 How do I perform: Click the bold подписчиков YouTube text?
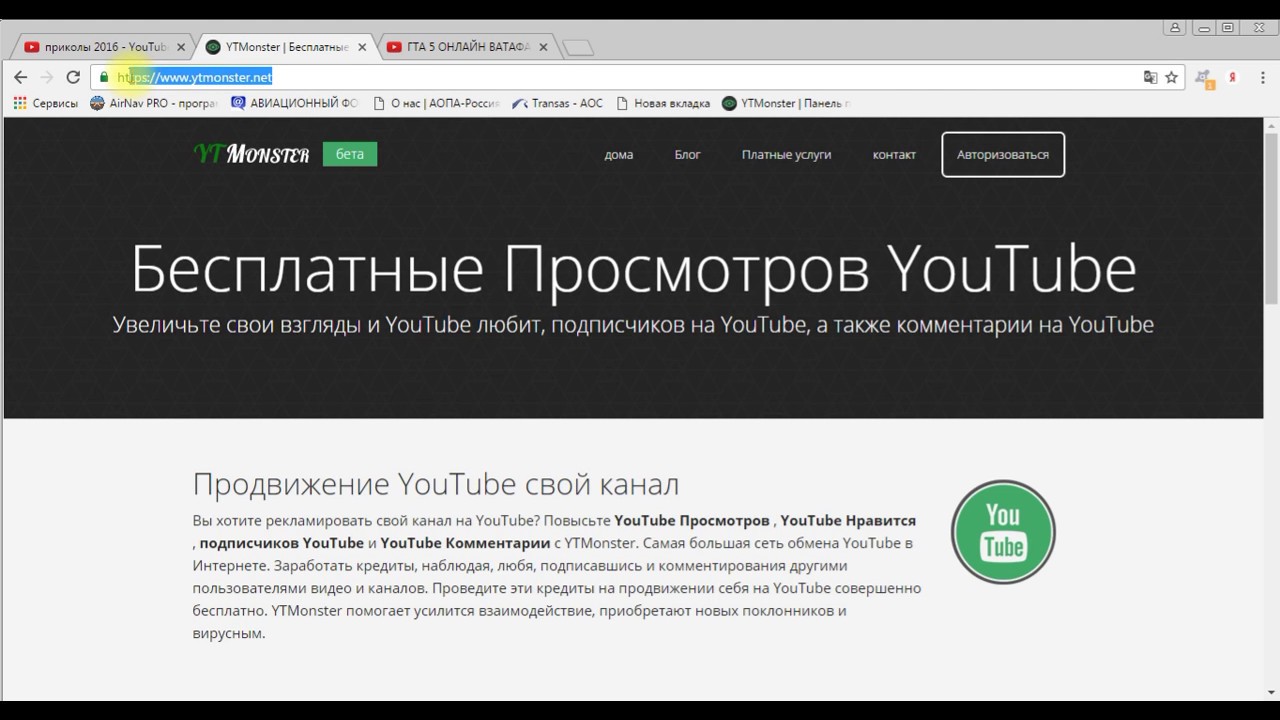(281, 543)
